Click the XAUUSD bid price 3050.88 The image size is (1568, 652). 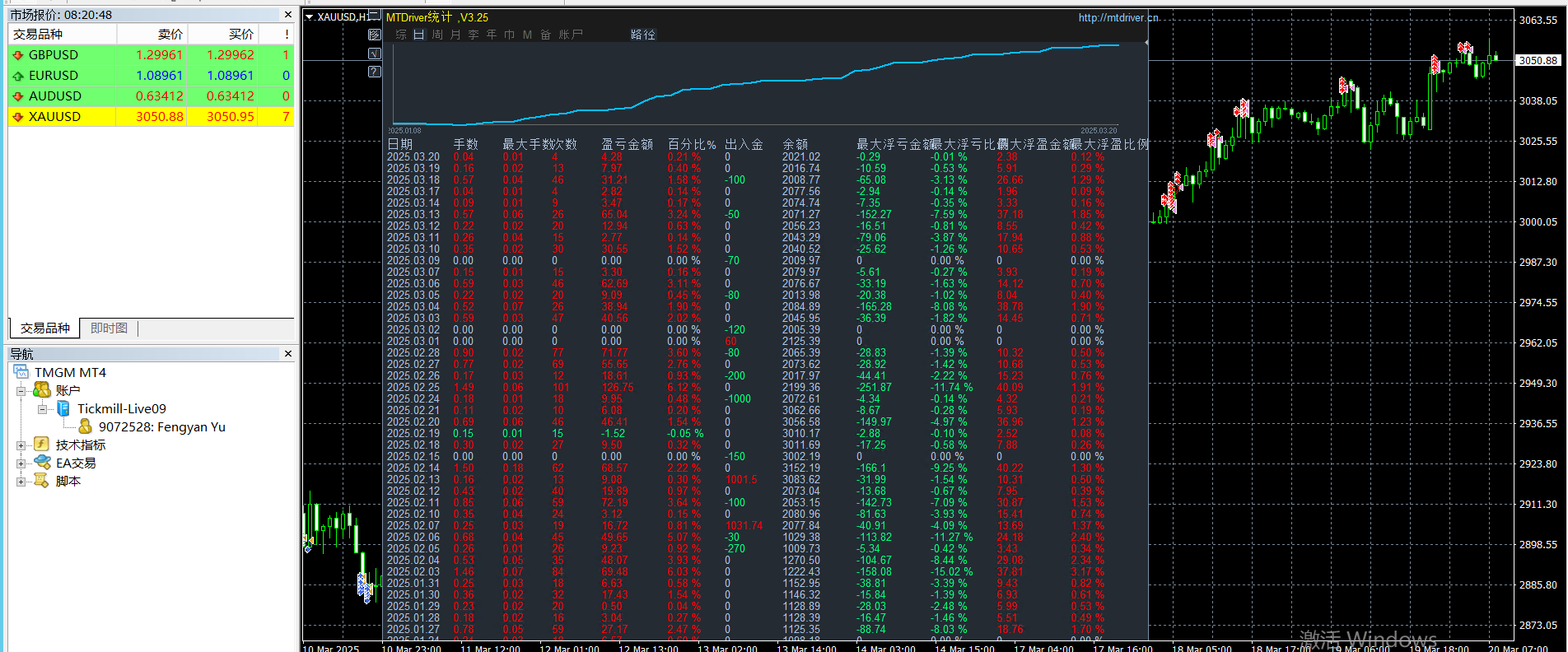[160, 117]
